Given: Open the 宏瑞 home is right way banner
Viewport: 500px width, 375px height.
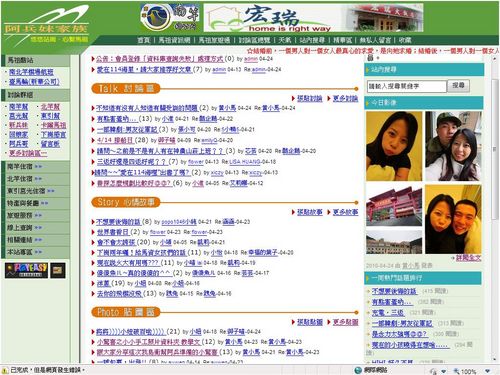Looking at the screenshot, I should point(313,18).
